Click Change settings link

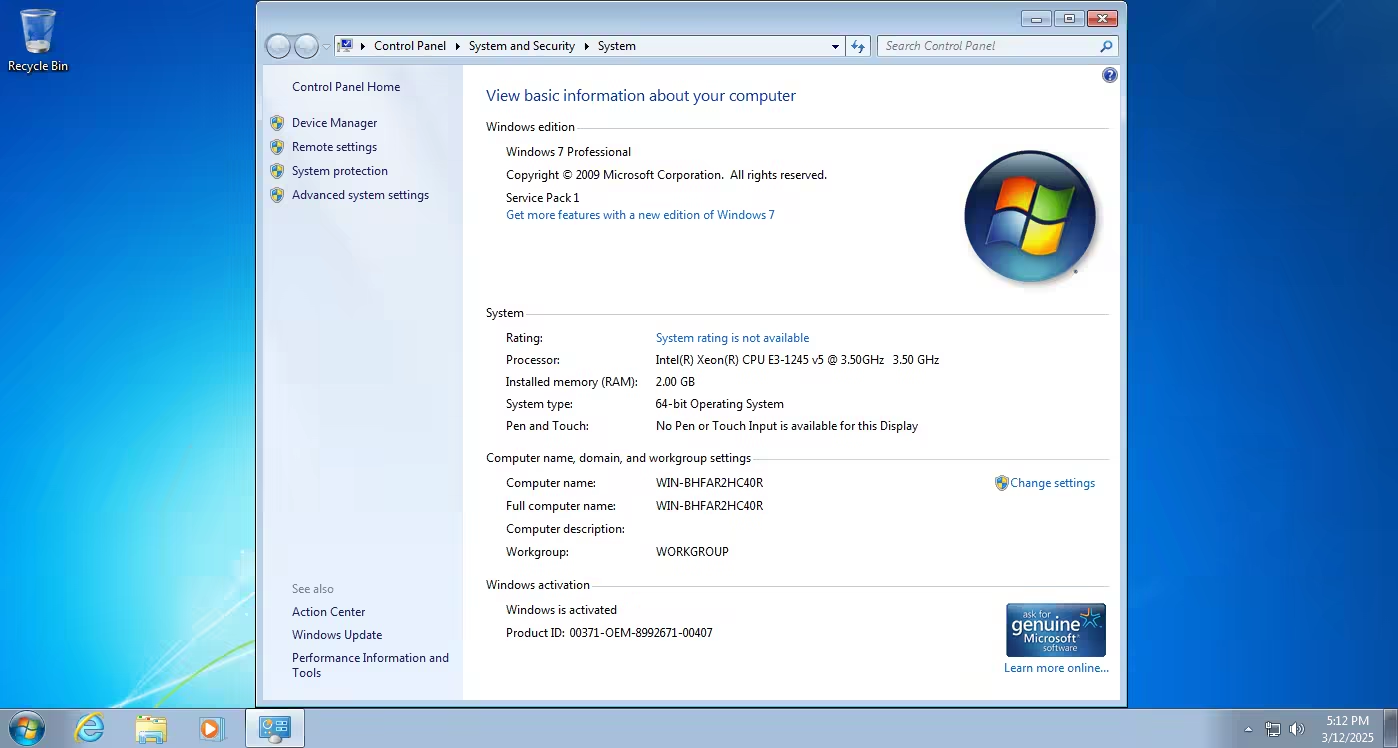pyautogui.click(x=1052, y=483)
